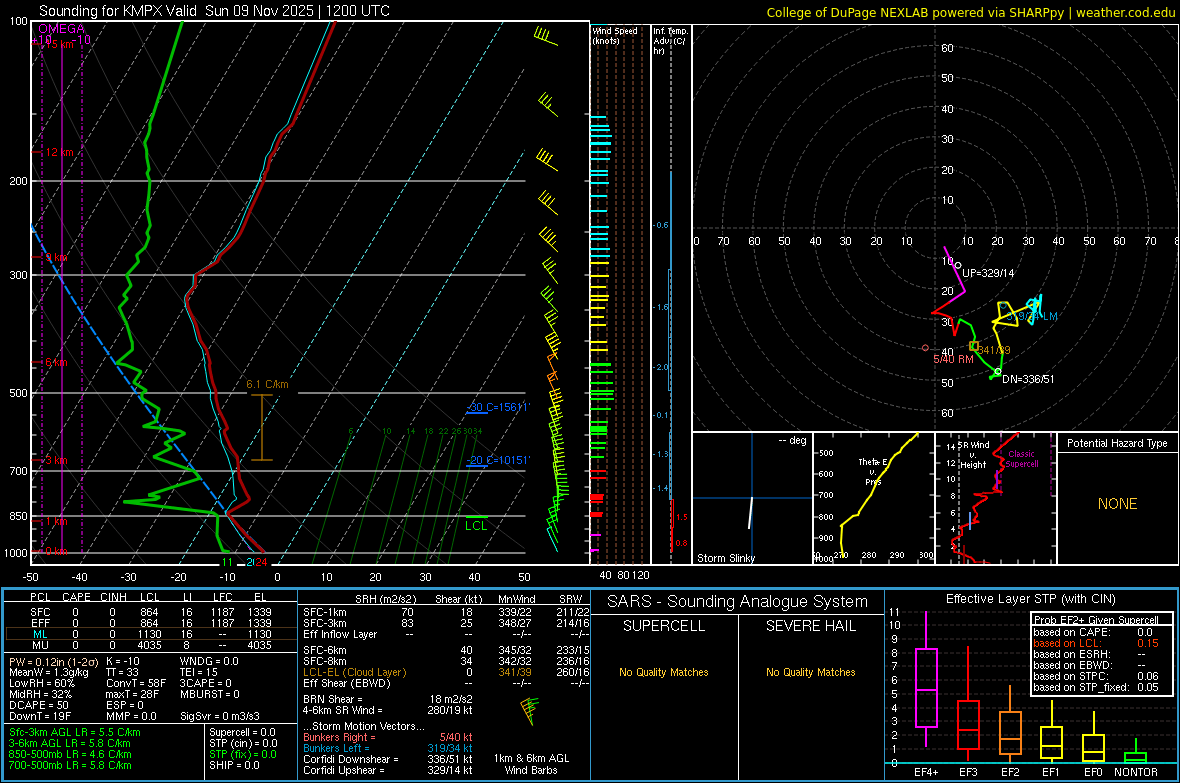The image size is (1180, 783).
Task: Click the blue Bunkers Left = 319/34 kt
Action: click(388, 748)
